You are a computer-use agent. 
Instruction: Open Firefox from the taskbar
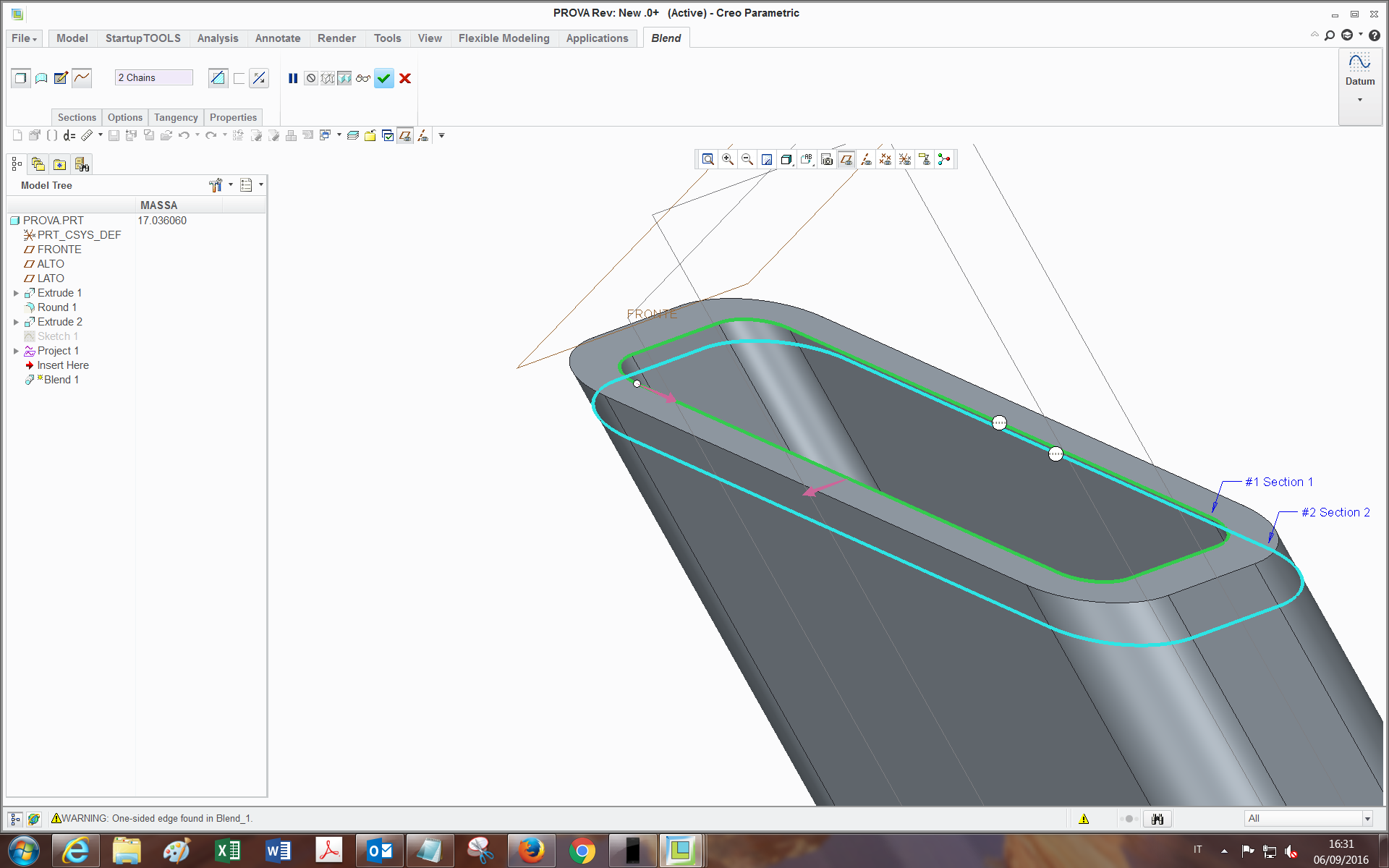(532, 851)
